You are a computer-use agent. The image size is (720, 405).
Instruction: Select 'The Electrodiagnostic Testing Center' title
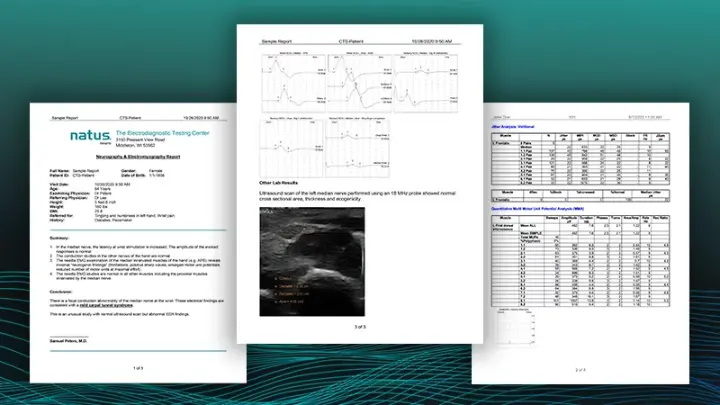tap(162, 133)
